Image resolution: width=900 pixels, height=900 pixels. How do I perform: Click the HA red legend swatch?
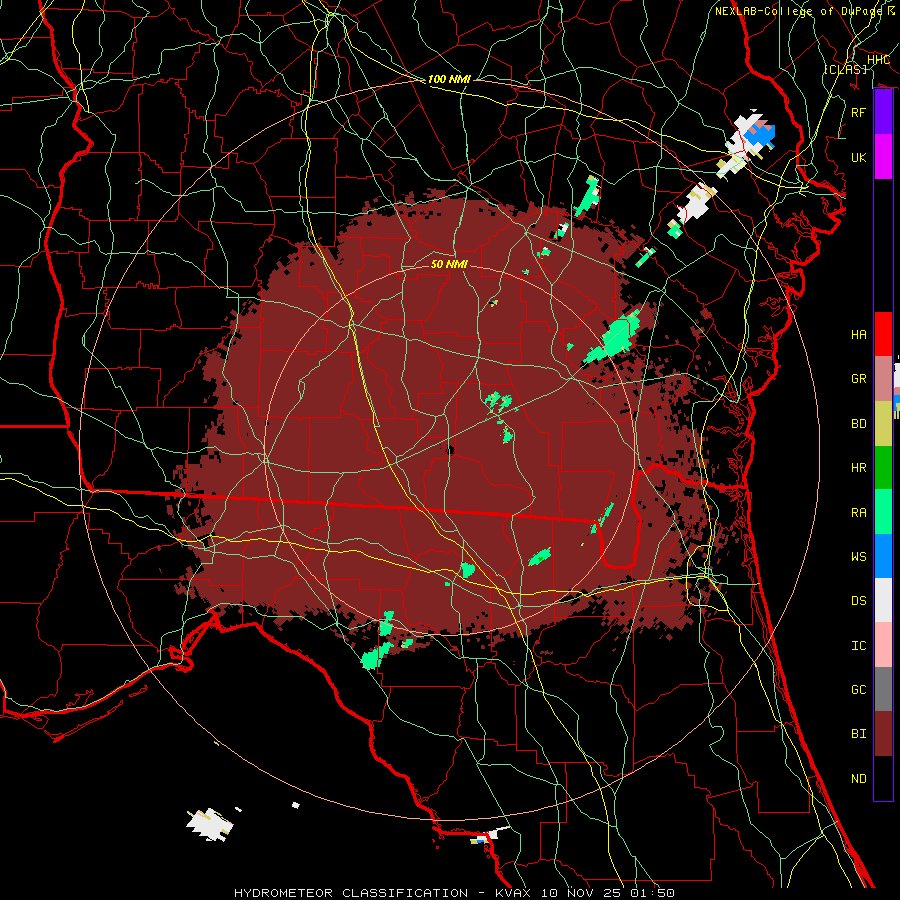coord(883,334)
